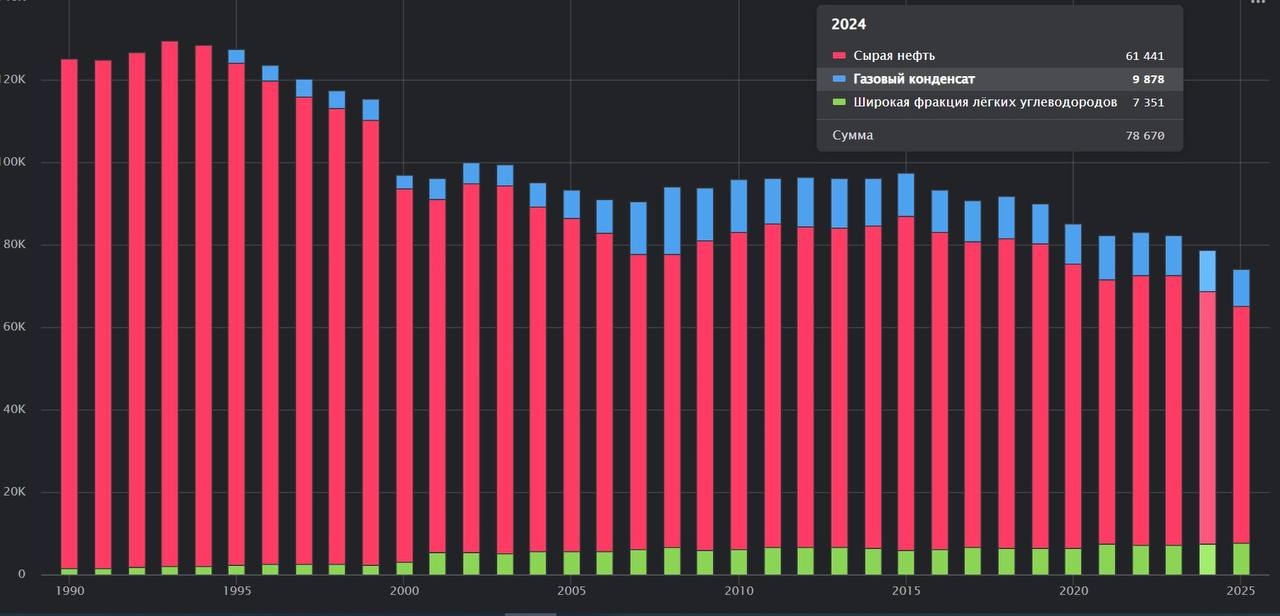Click the green swatch in the tooltip
The image size is (1280, 616).
tap(837, 102)
